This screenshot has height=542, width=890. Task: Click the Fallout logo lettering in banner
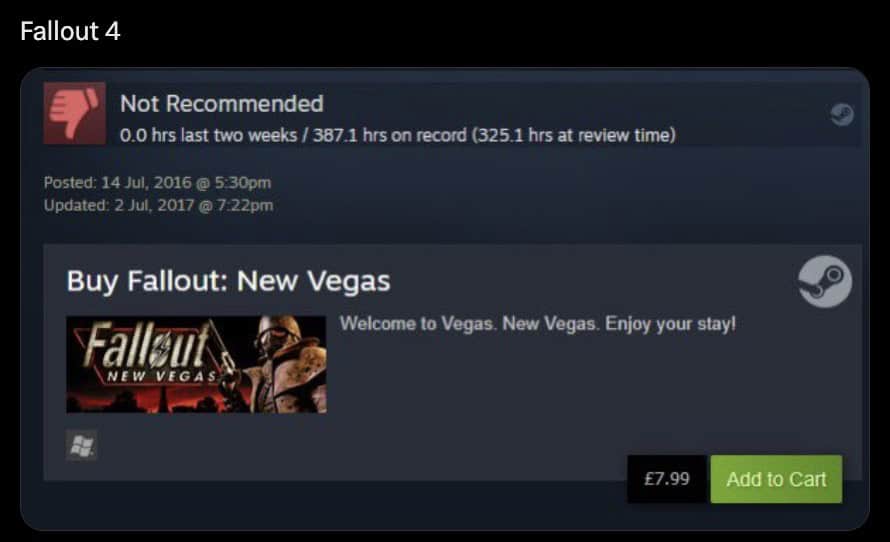[x=147, y=344]
